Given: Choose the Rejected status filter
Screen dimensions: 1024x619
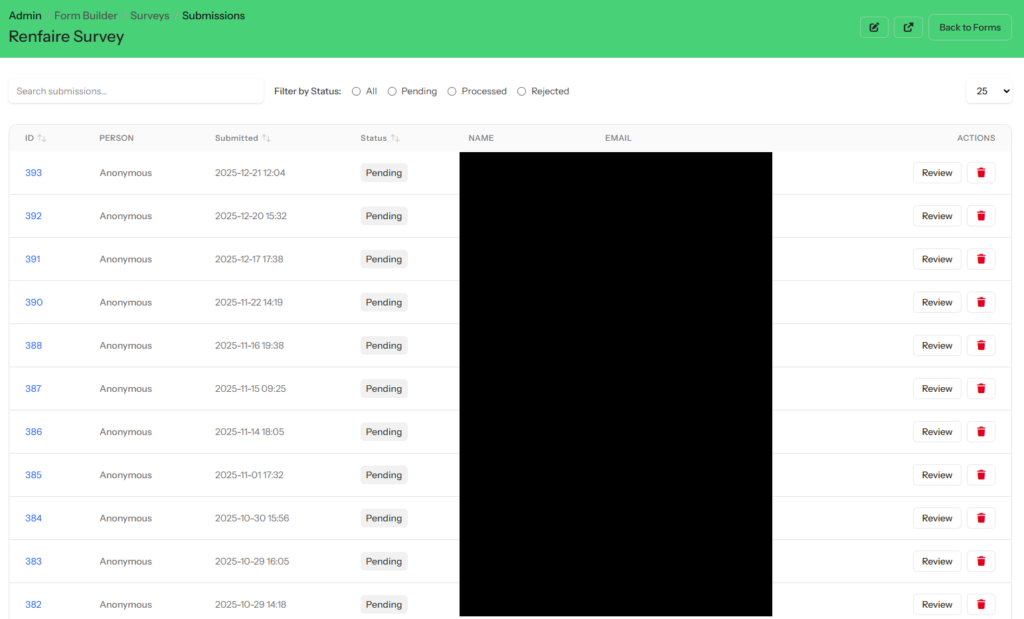Looking at the screenshot, I should coord(522,91).
